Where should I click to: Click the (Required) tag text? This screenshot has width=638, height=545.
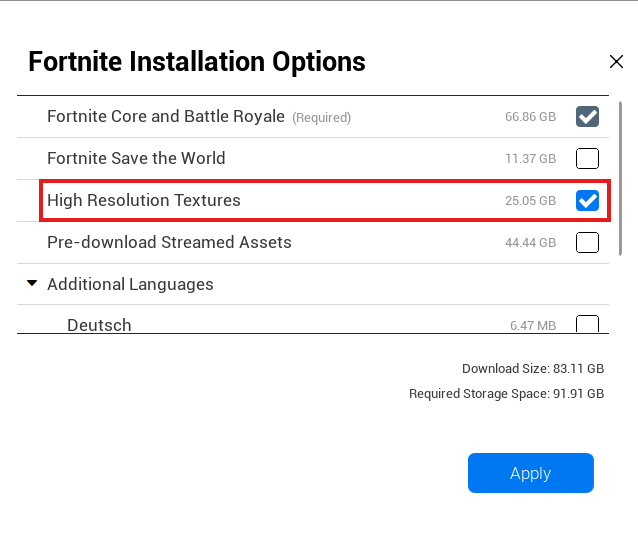pyautogui.click(x=321, y=118)
